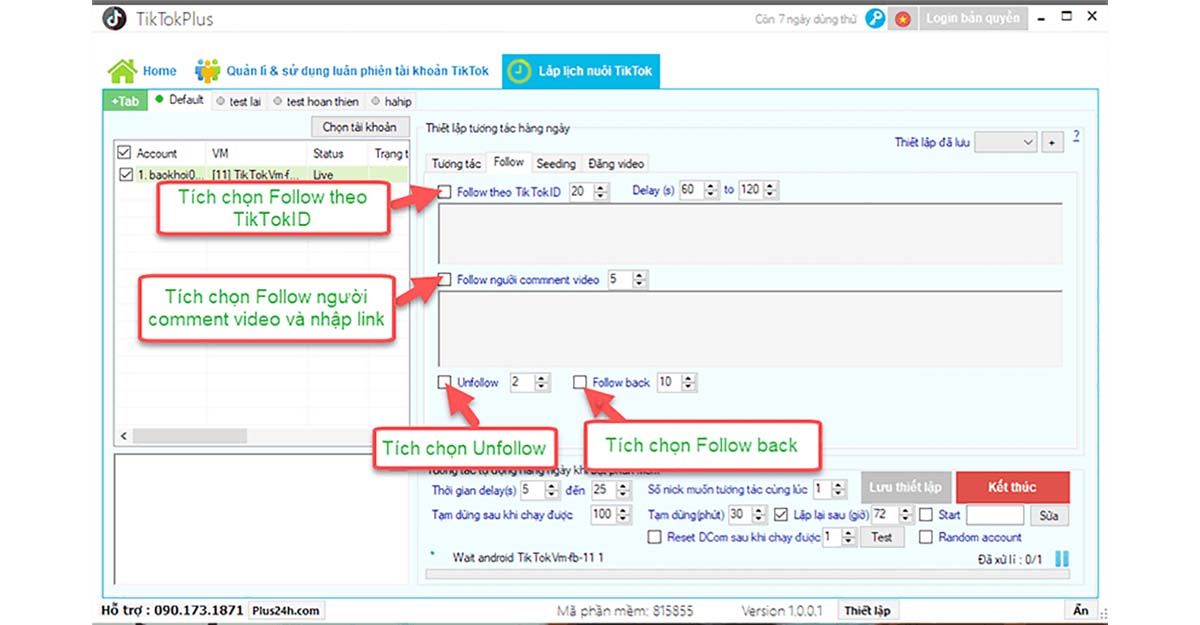The image size is (1200, 625).
Task: Enable Reset DCom sau khi chạy được checkbox
Action: pos(655,537)
